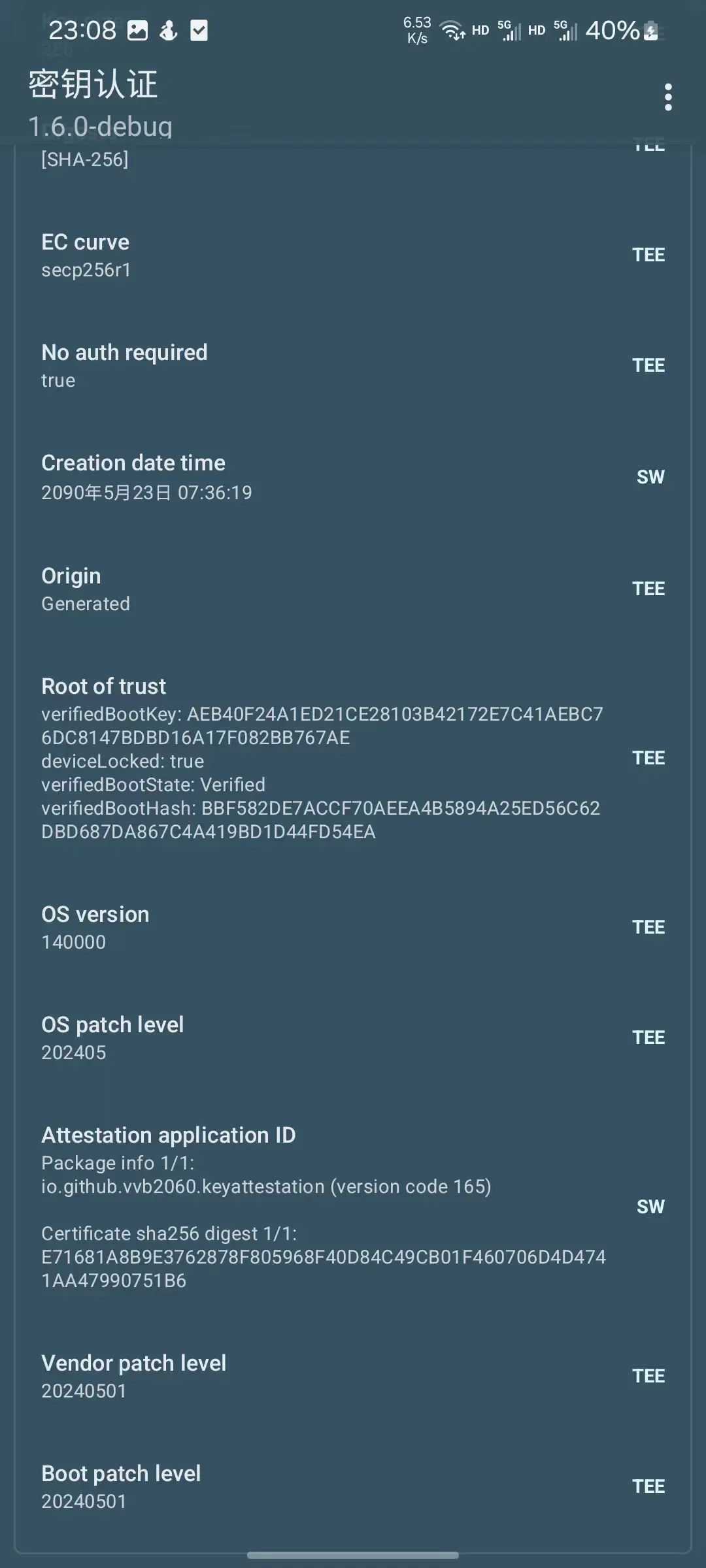Tap the Attestation application ID heading
Image resolution: width=706 pixels, height=1568 pixels.
169,1135
